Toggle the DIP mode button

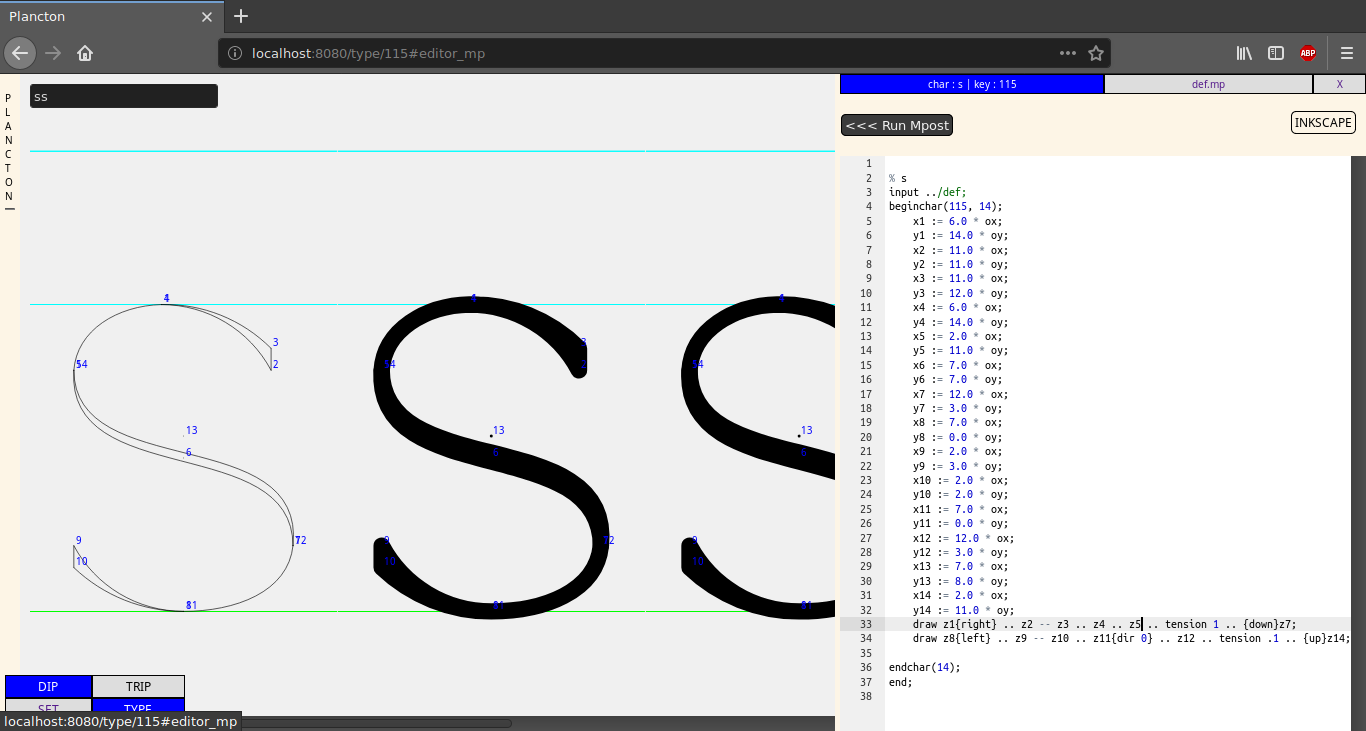click(x=48, y=686)
